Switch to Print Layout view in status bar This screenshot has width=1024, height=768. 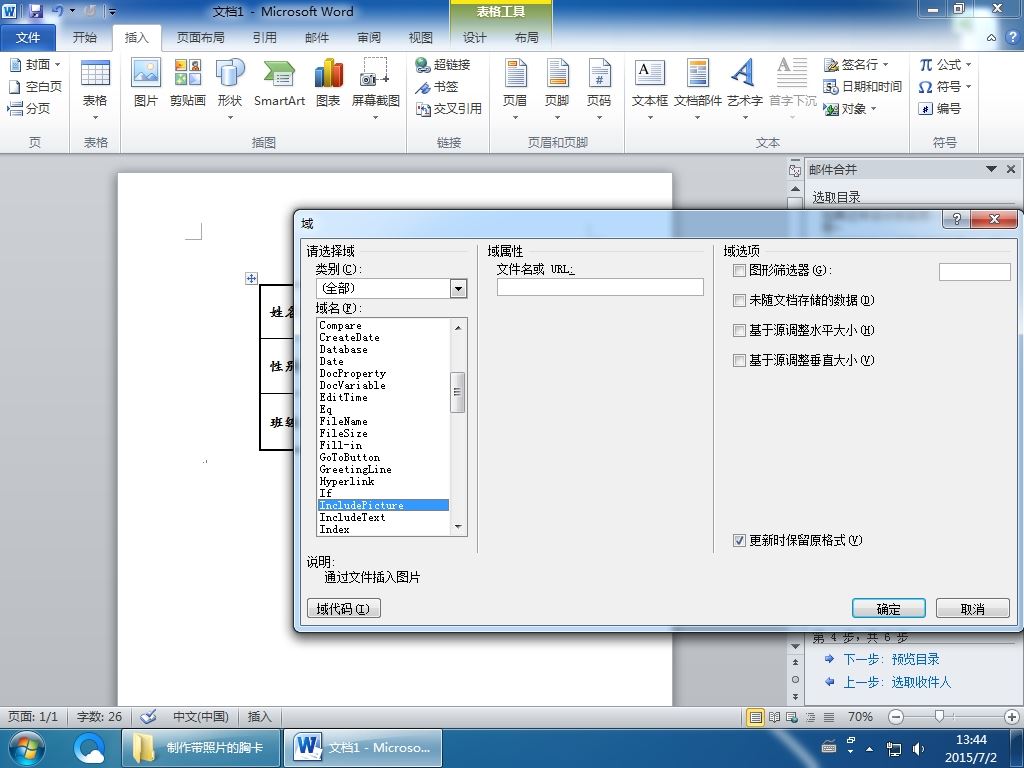756,717
